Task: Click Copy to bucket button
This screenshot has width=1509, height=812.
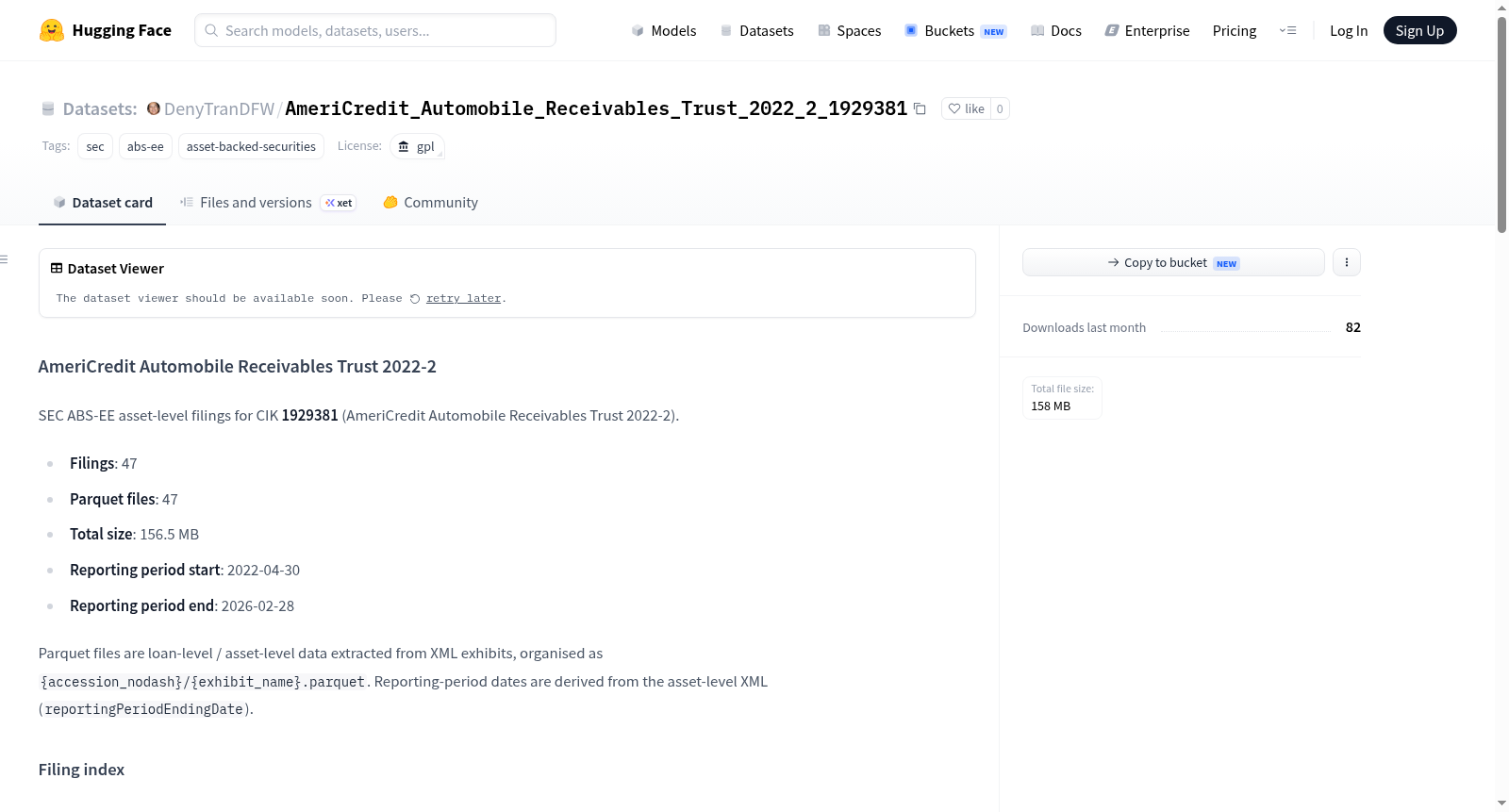Action: click(x=1173, y=262)
